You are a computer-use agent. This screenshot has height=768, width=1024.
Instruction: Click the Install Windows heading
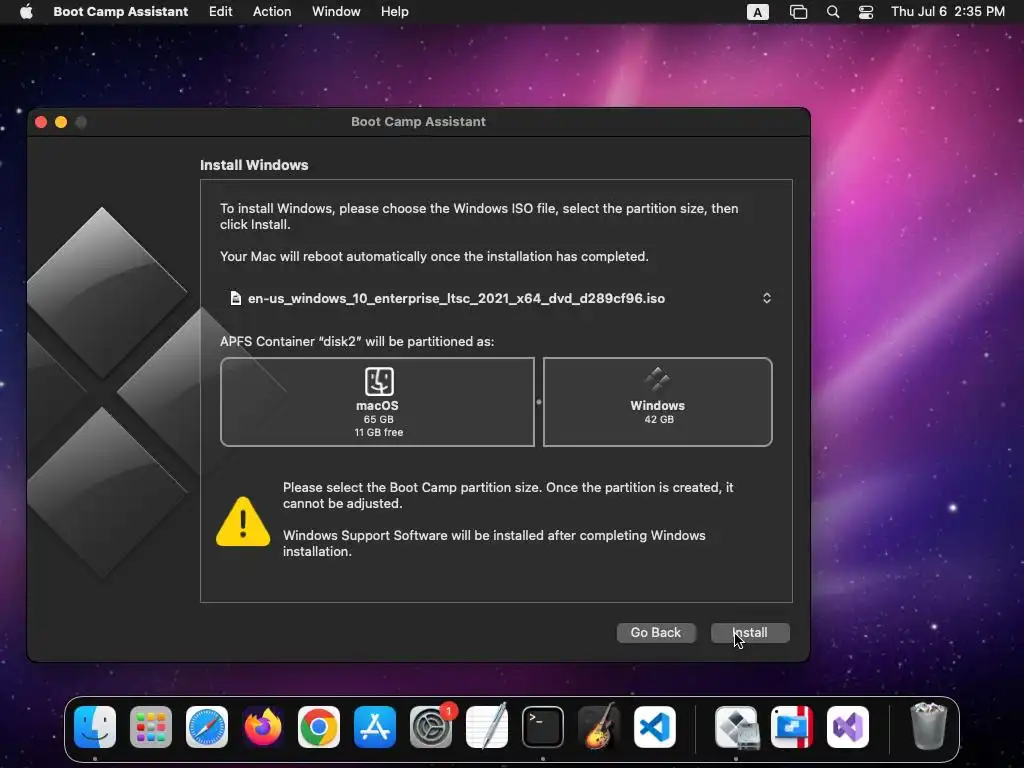click(254, 165)
